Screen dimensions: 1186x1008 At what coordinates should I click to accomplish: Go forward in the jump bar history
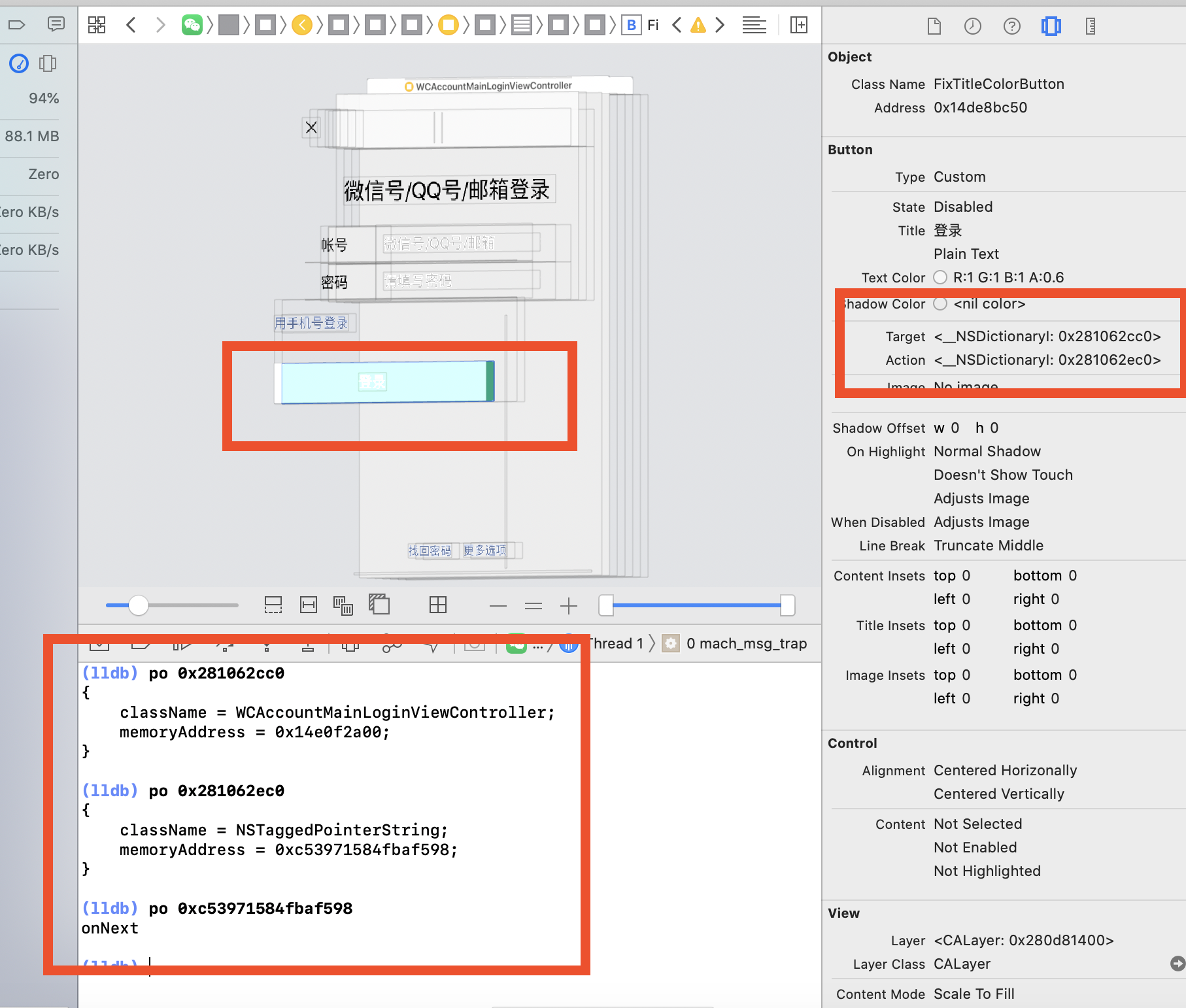[160, 25]
